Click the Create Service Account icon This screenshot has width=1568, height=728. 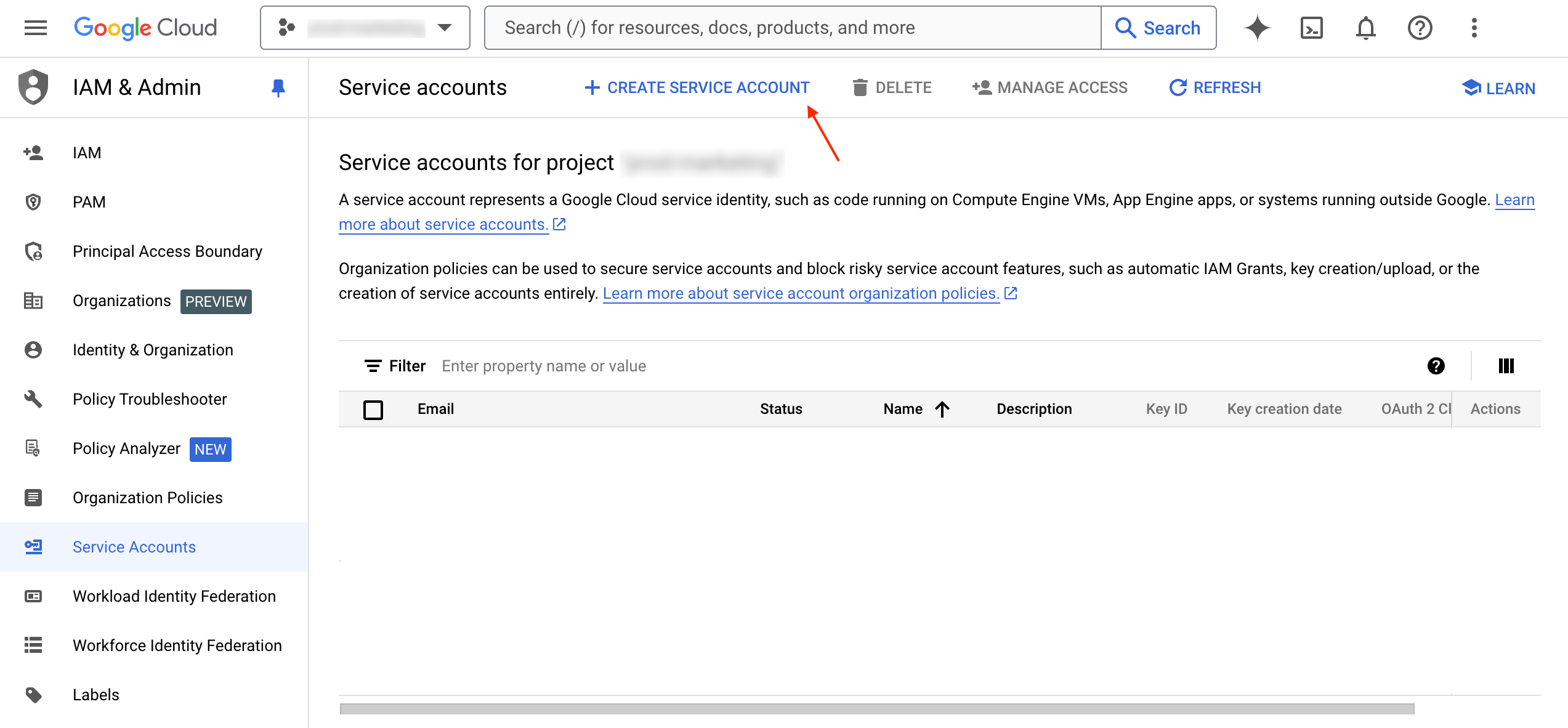point(694,87)
